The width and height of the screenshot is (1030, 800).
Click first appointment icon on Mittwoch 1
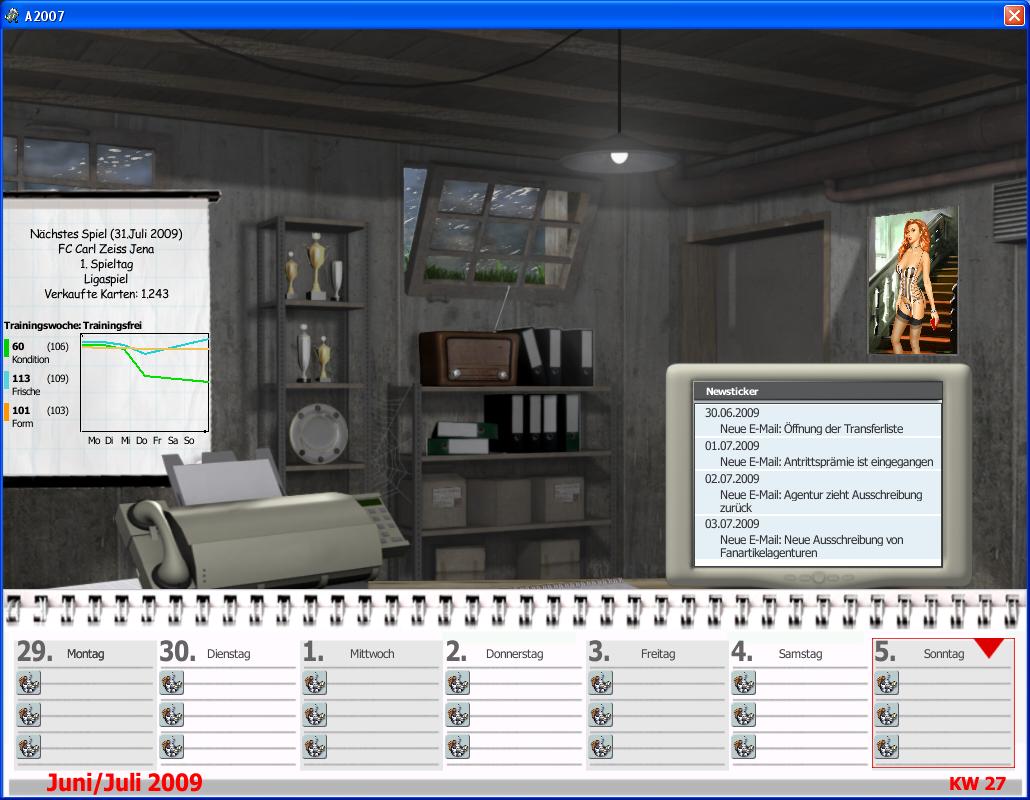pos(315,683)
